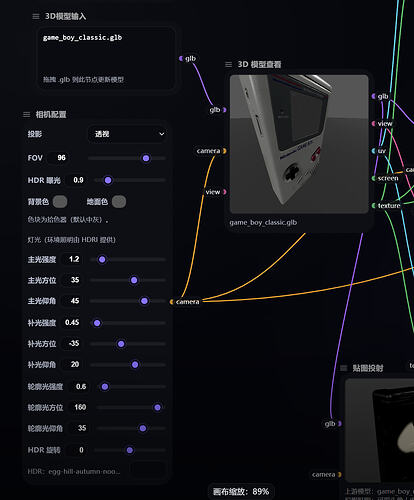Click the 画布缩放: 89% zoom indicator
This screenshot has height=500, width=414.
click(x=241, y=492)
